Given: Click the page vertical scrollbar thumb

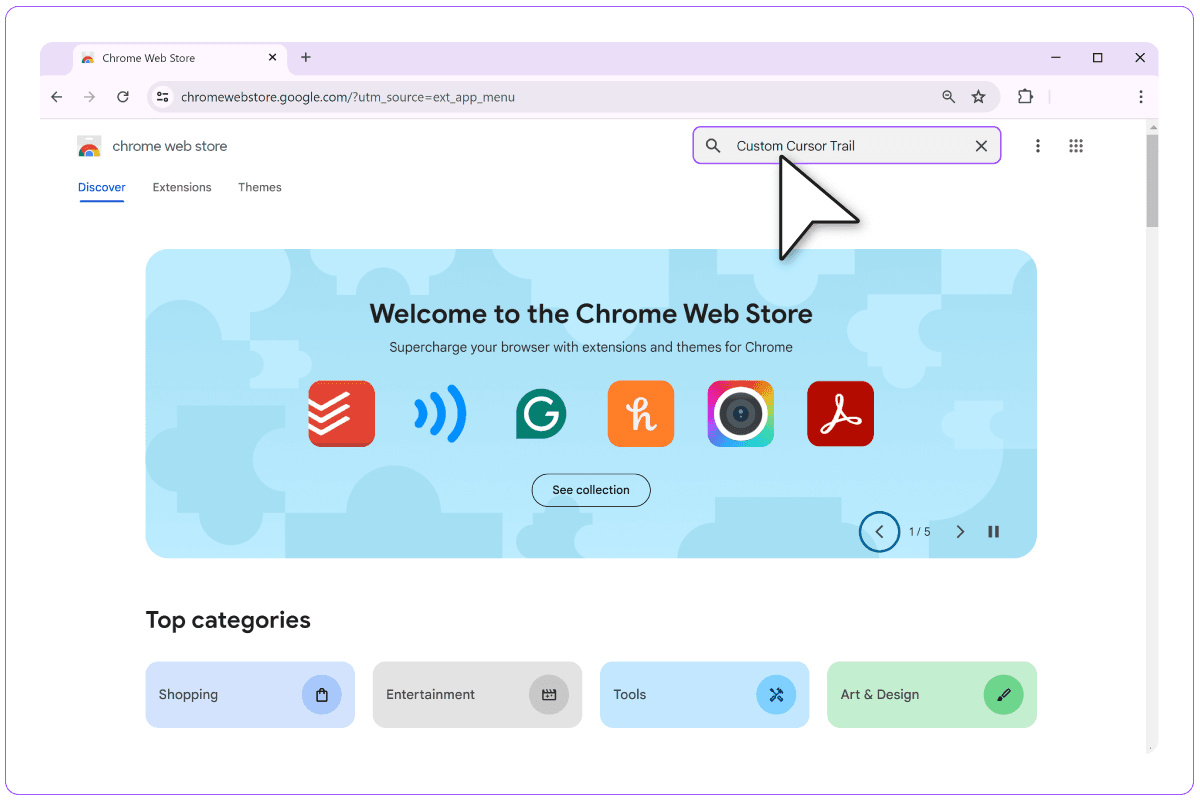Looking at the screenshot, I should (x=1152, y=181).
